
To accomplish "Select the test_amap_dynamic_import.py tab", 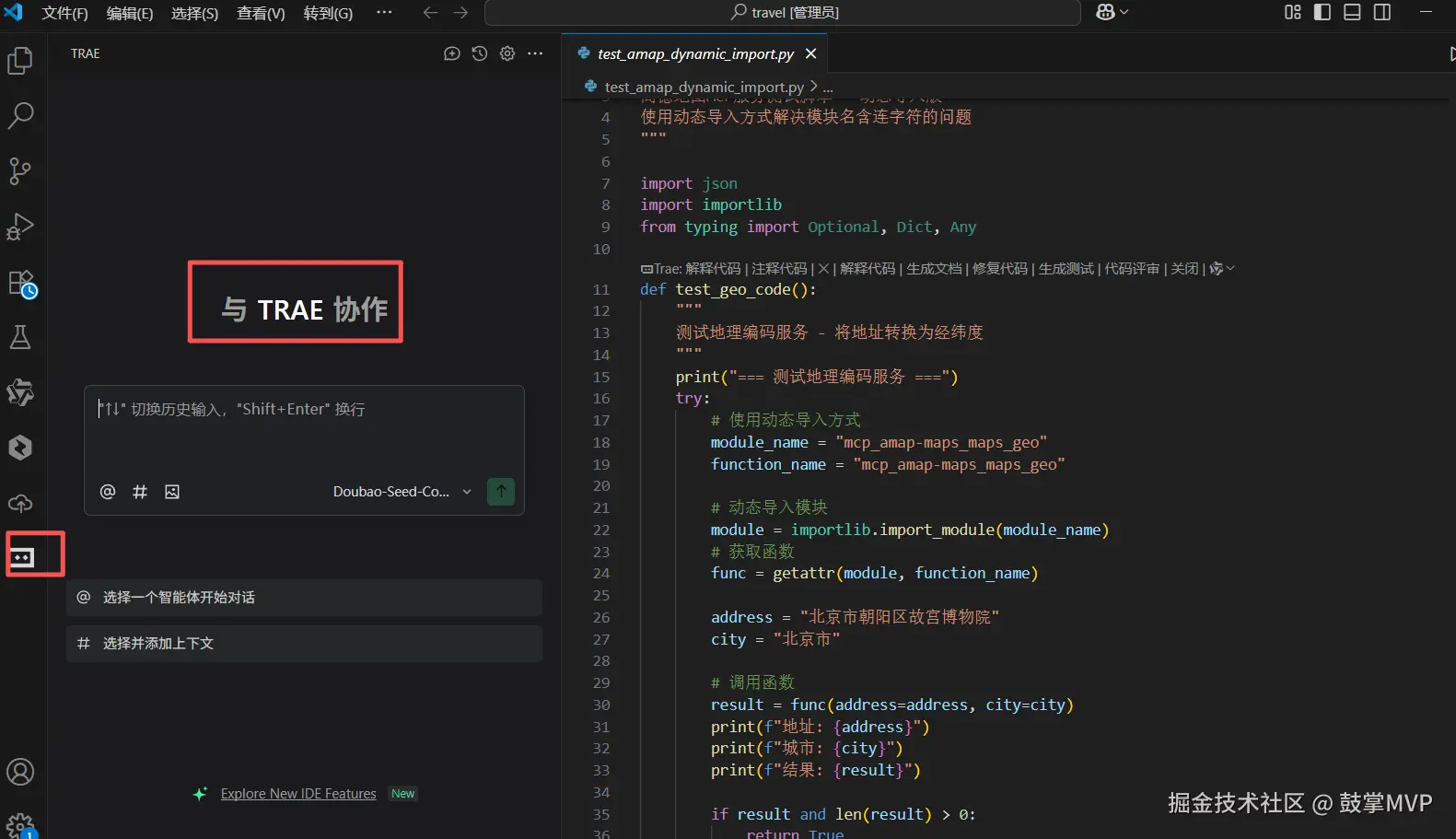I will point(695,53).
